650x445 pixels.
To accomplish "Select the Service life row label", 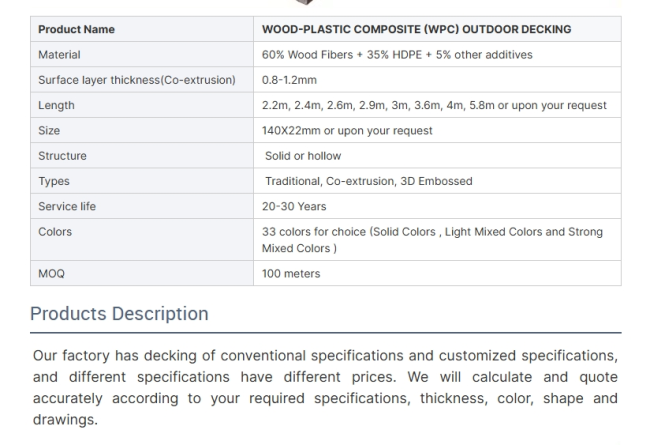I will pos(67,207).
